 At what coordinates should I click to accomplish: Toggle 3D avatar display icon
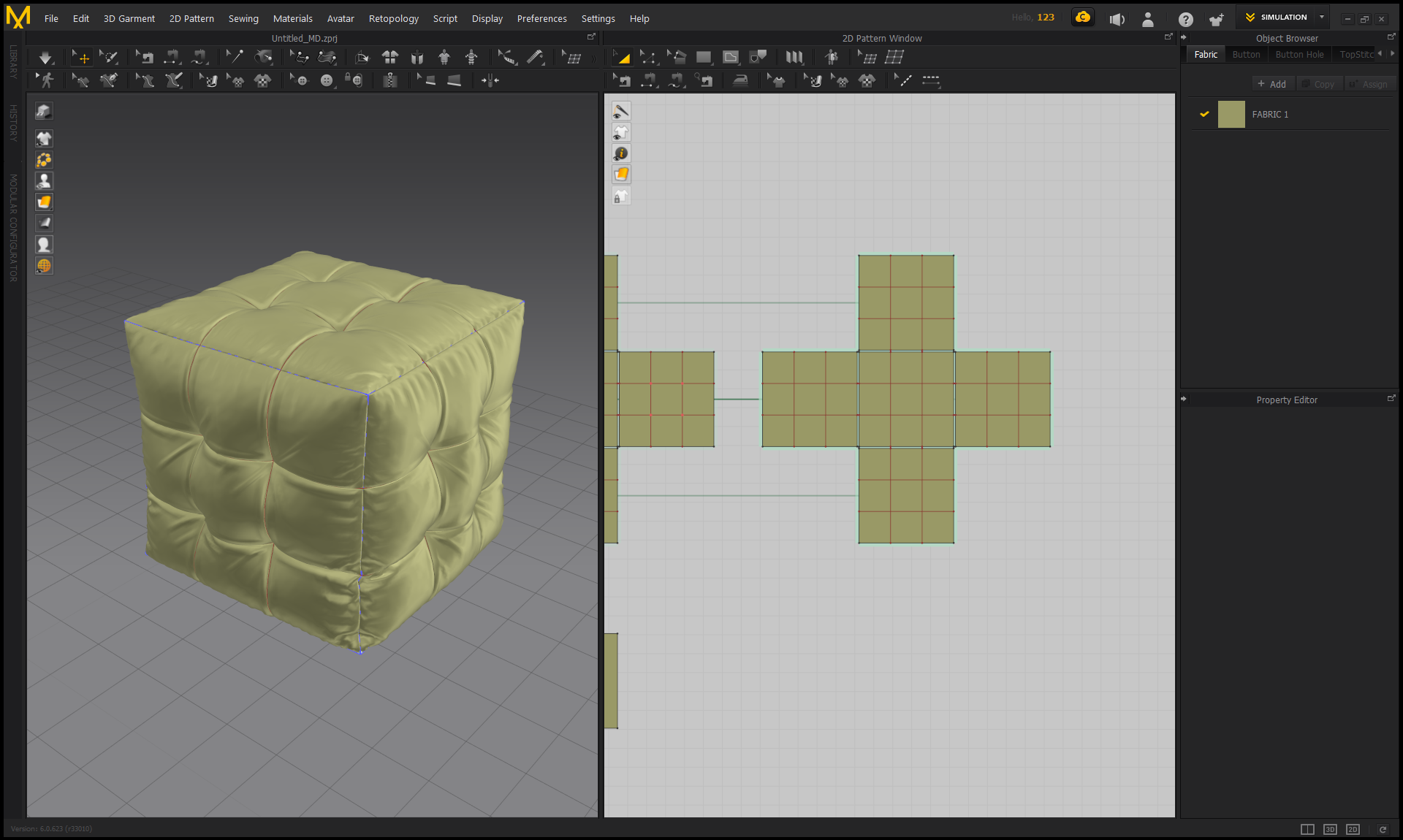click(44, 181)
